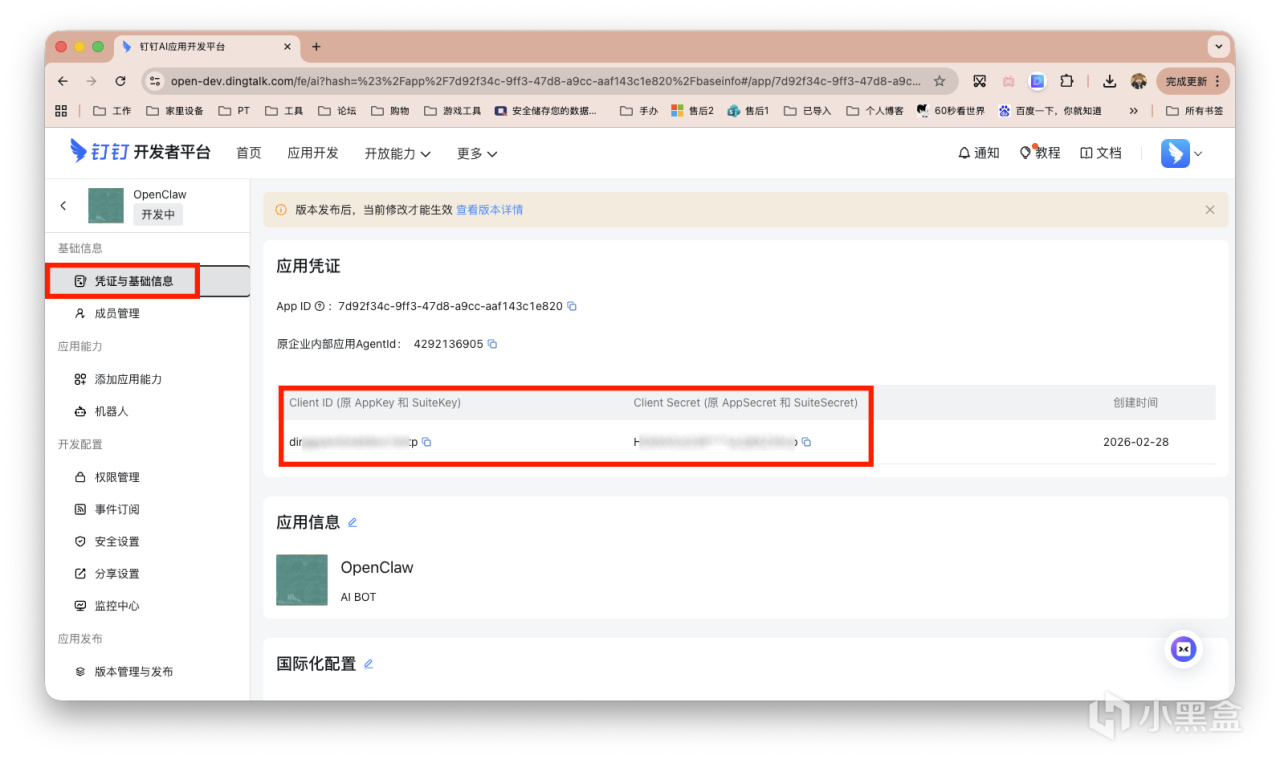1280x760 pixels.
Task: Click the 创建时间 value 2026-02-28
Action: pyautogui.click(x=1136, y=442)
